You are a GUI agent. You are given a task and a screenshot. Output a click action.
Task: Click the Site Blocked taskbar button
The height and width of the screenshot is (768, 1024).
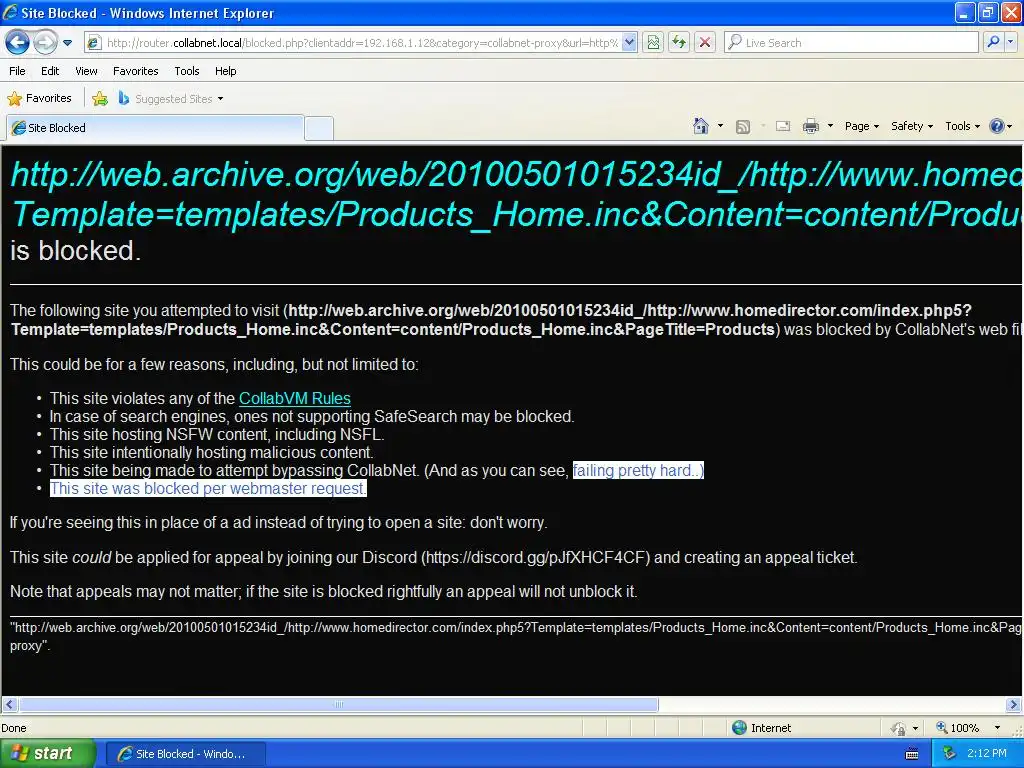[x=185, y=754]
